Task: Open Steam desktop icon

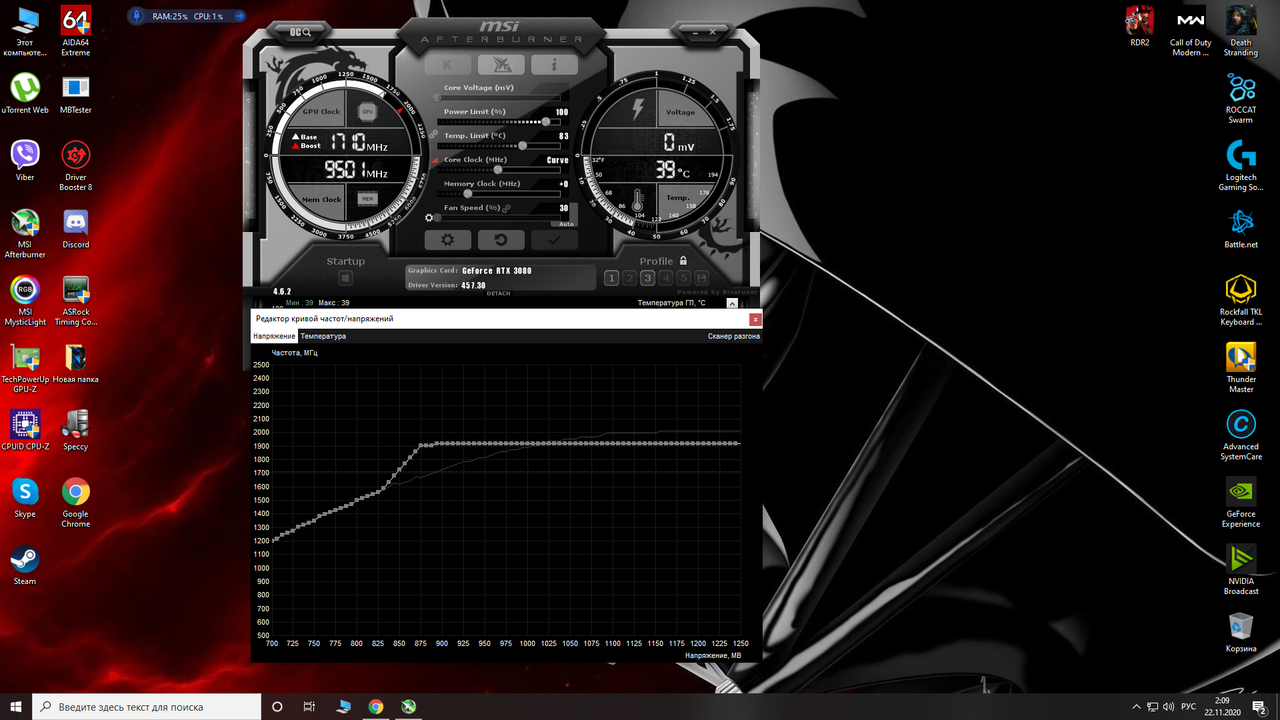Action: [x=25, y=565]
